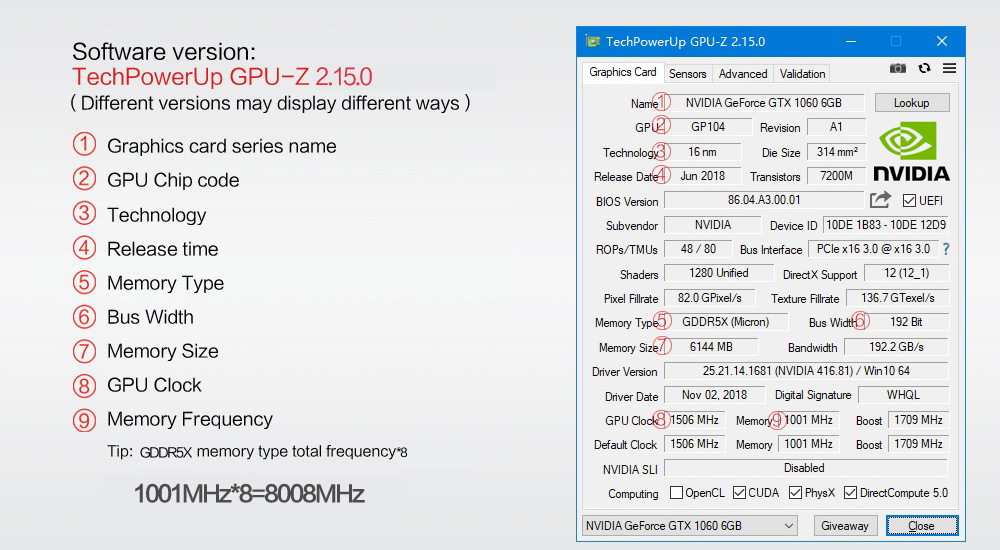Screen dimensions: 1000x550
Task: Toggle the PhysX checkbox
Action: [795, 493]
